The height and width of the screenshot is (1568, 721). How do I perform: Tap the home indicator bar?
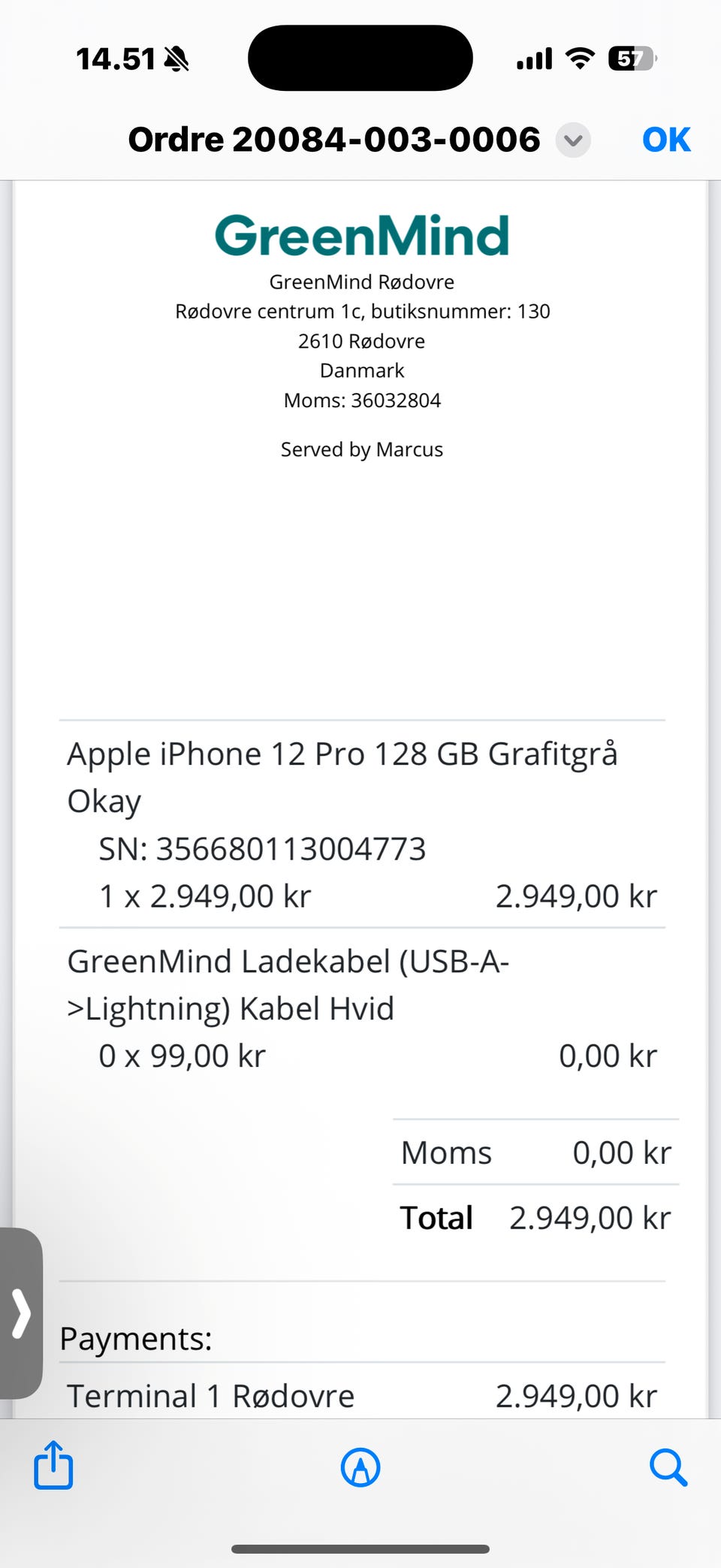[x=360, y=1548]
